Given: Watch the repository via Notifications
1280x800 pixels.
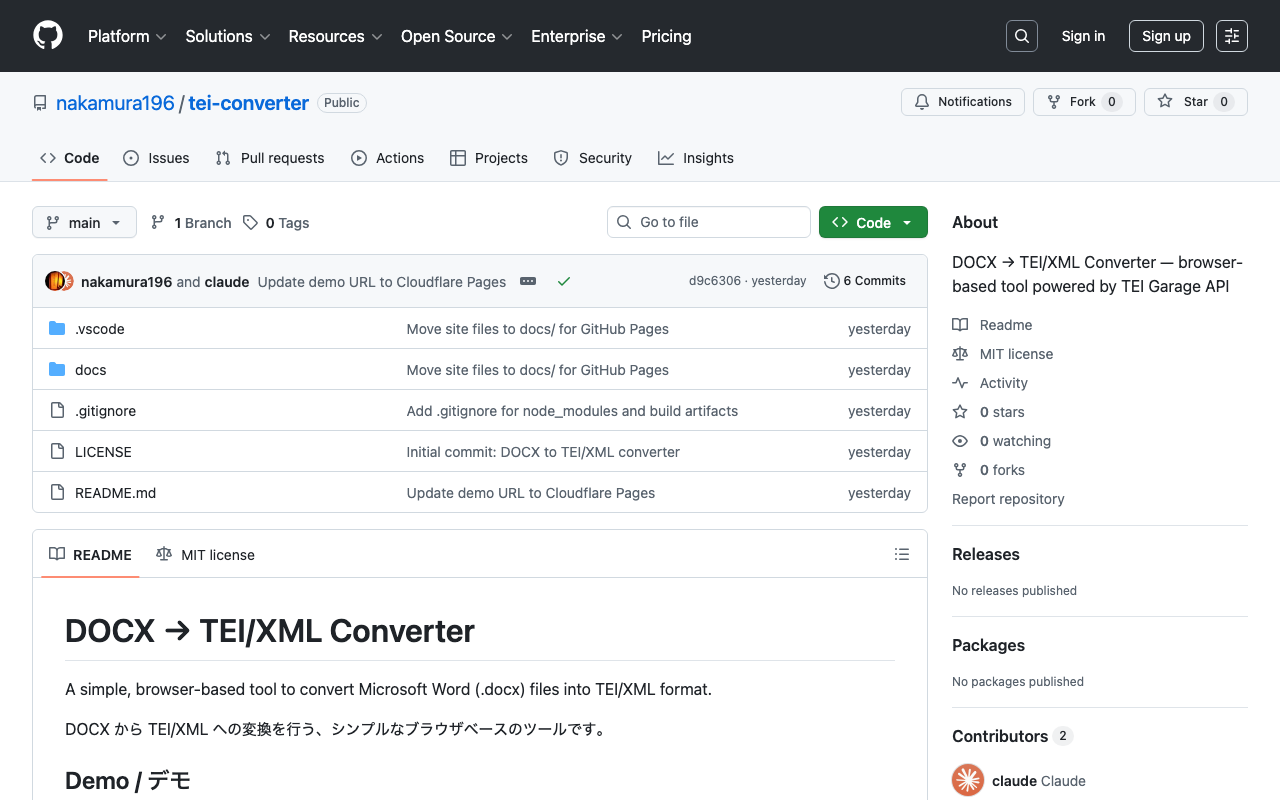Looking at the screenshot, I should point(962,101).
